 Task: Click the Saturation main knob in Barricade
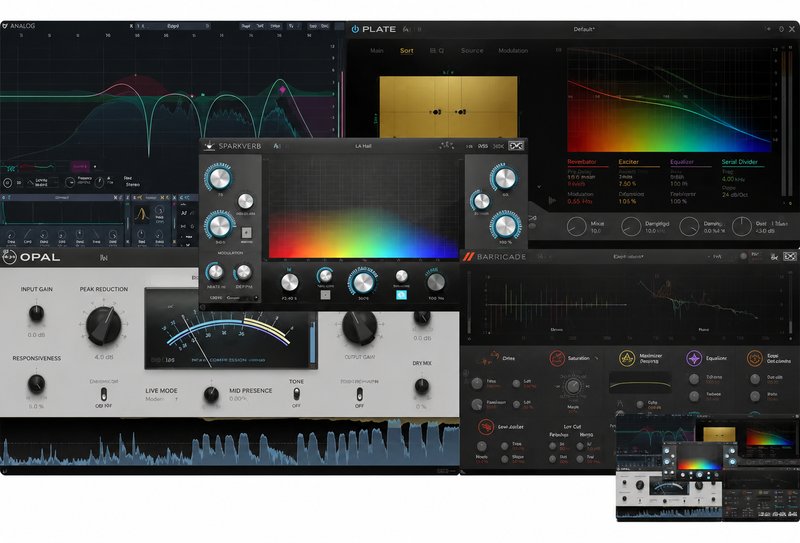click(573, 386)
